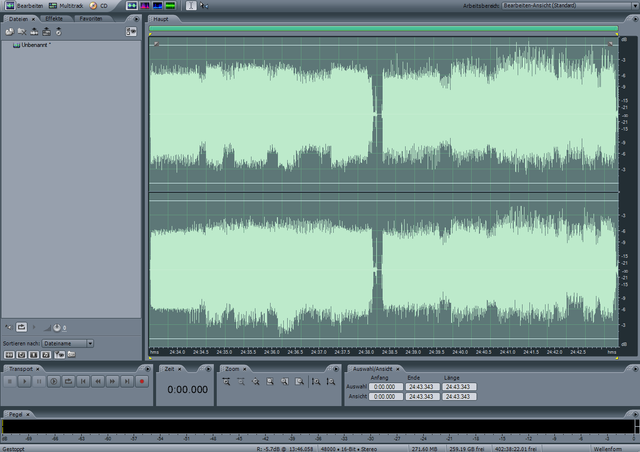Image resolution: width=640 pixels, height=452 pixels.
Task: Click the Ansicht Ende time field
Action: 422,396
